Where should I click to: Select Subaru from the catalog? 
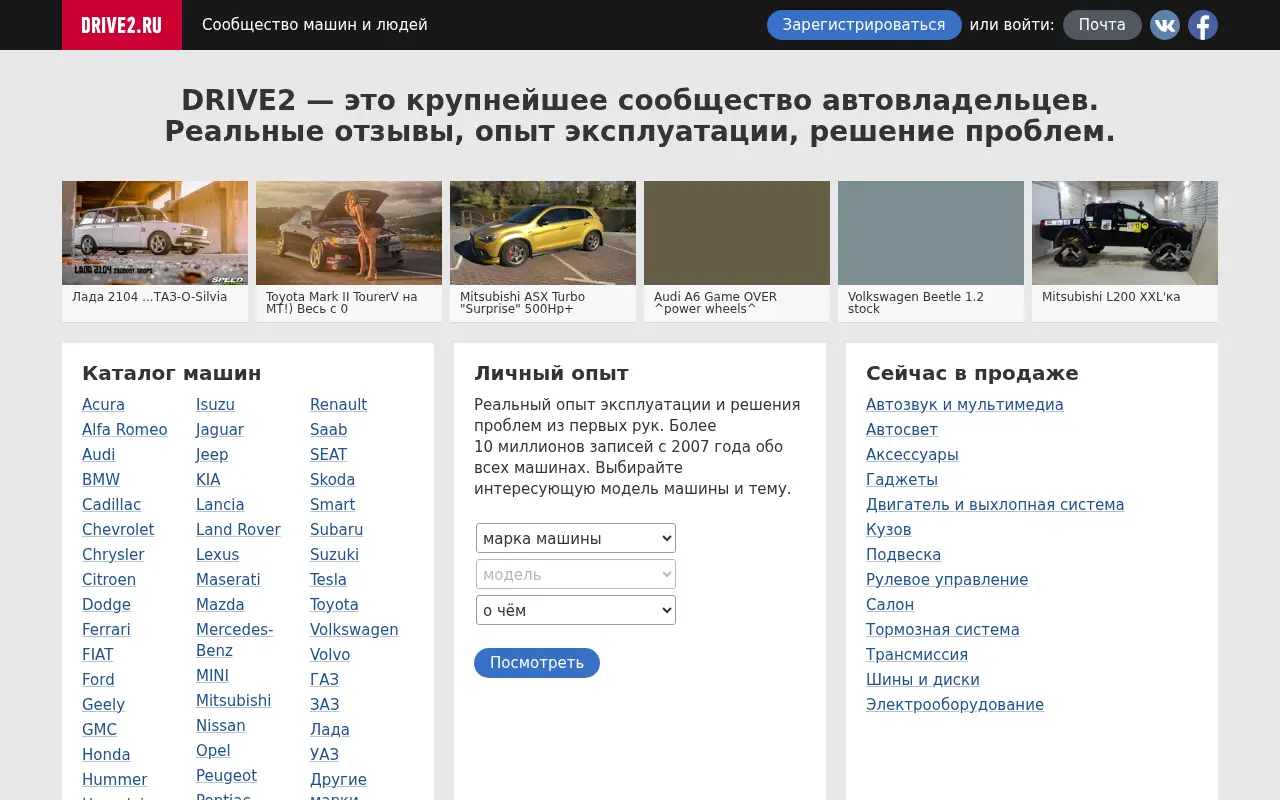[x=336, y=530]
